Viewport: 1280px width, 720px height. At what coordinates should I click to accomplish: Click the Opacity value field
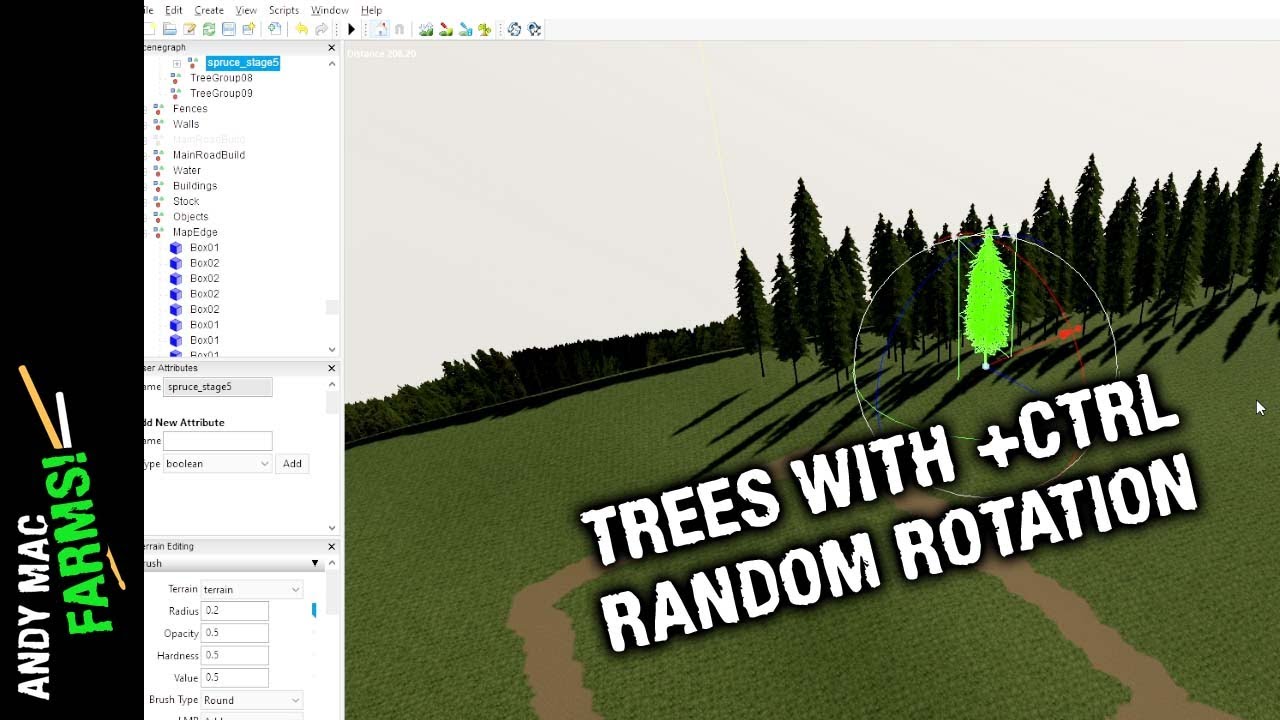tap(235, 633)
